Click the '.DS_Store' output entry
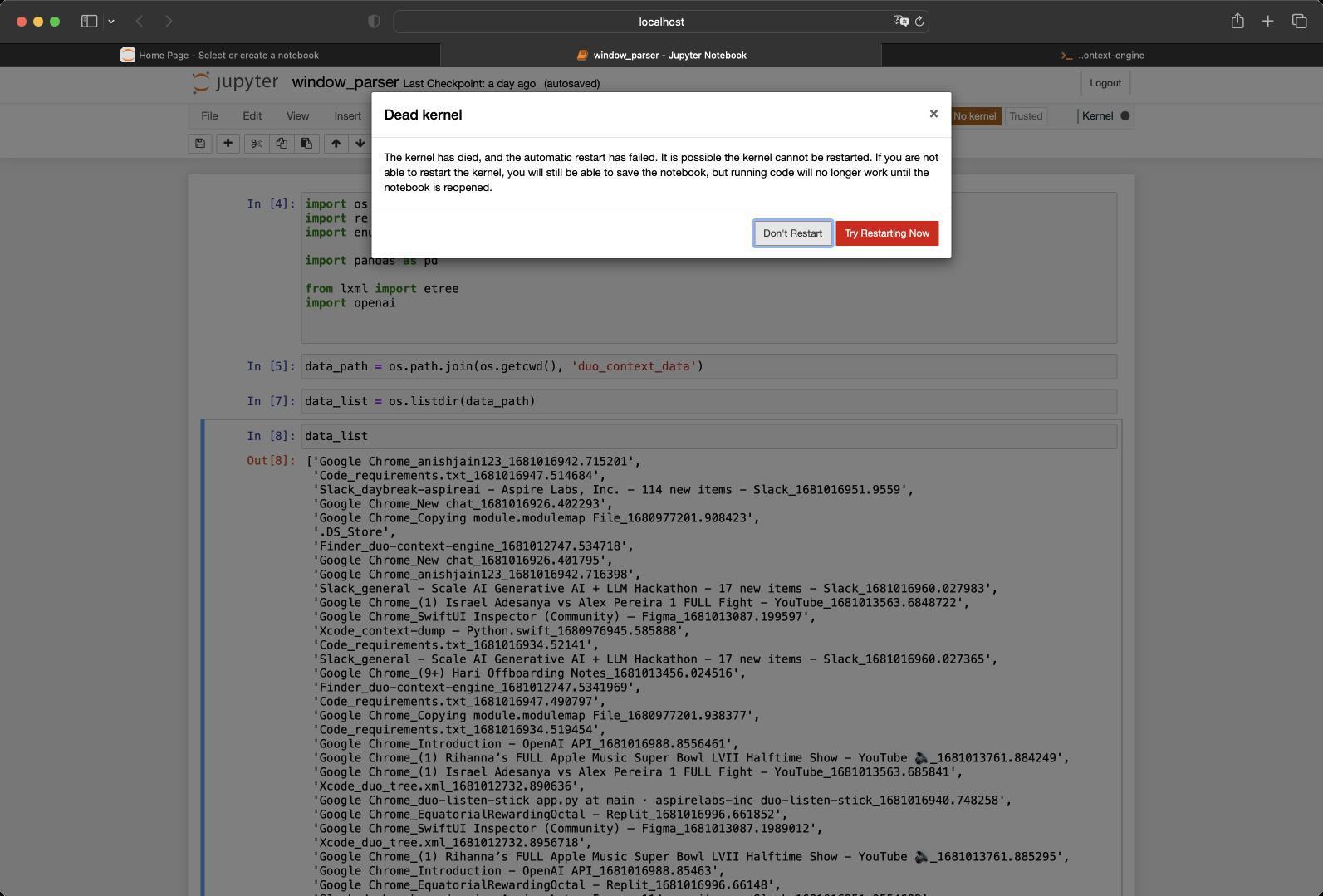Screen dimensions: 1323x896 (x=354, y=532)
